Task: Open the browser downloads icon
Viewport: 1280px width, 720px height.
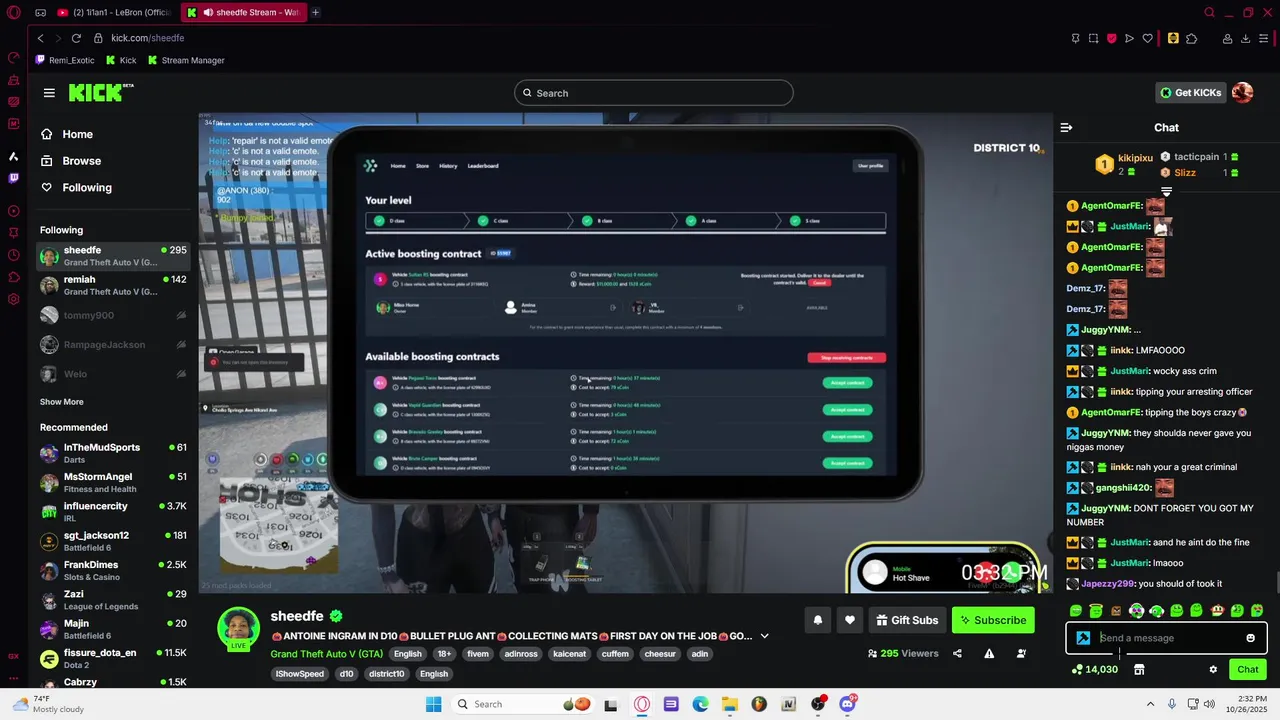Action: (x=1246, y=38)
